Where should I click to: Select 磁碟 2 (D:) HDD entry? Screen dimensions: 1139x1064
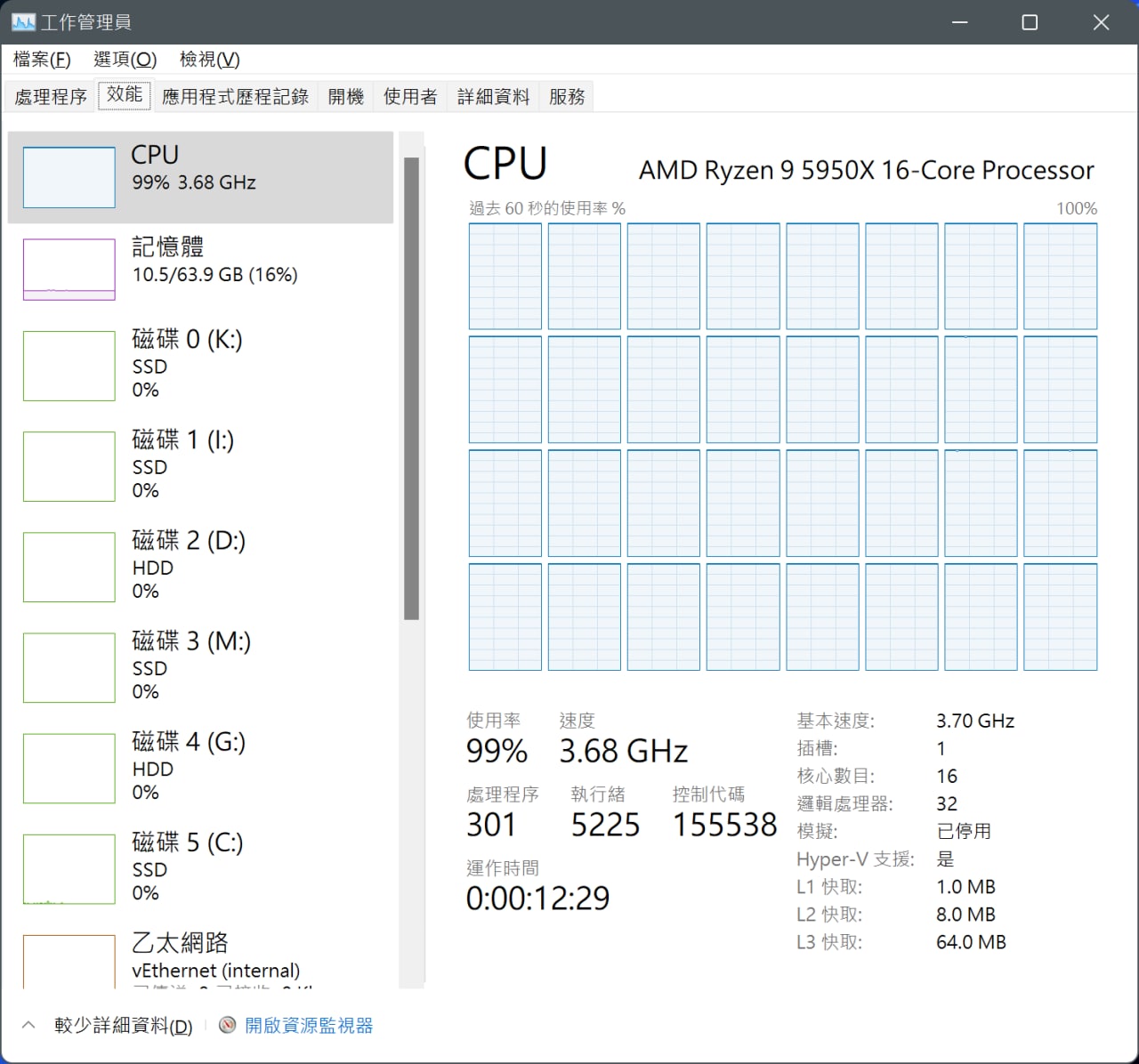coord(200,565)
